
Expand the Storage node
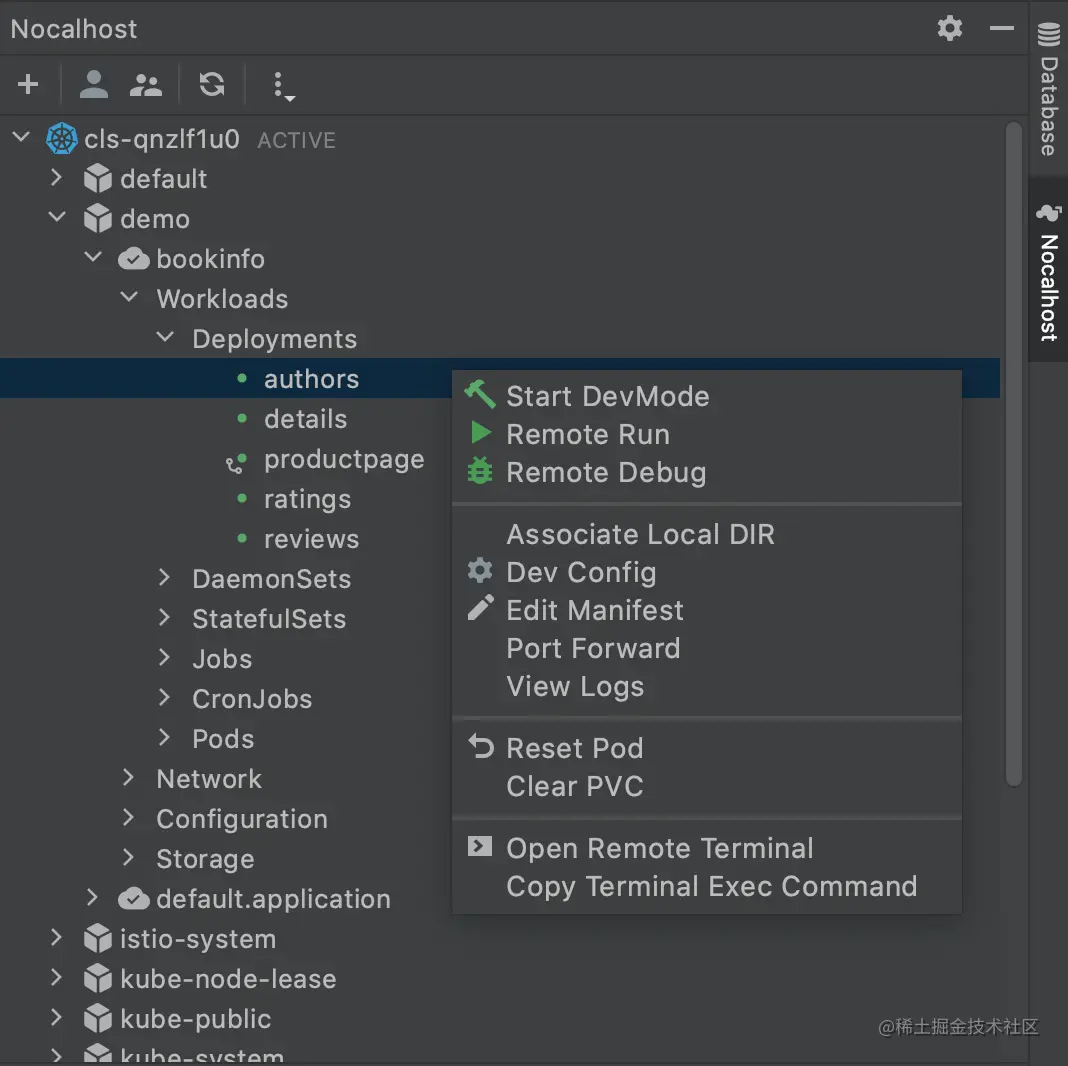[128, 858]
